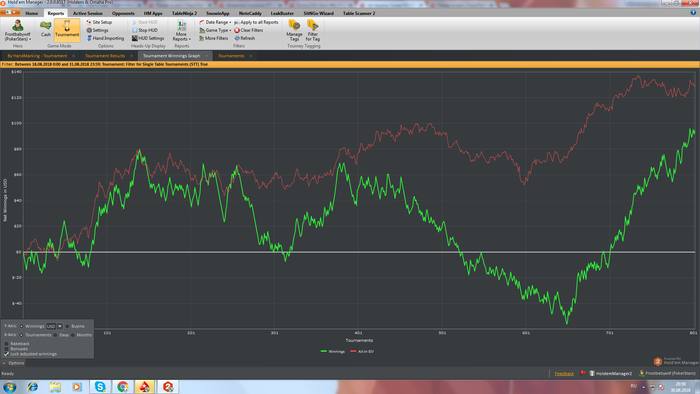Open More Filters dialog
The width and height of the screenshot is (700, 394).
point(213,38)
